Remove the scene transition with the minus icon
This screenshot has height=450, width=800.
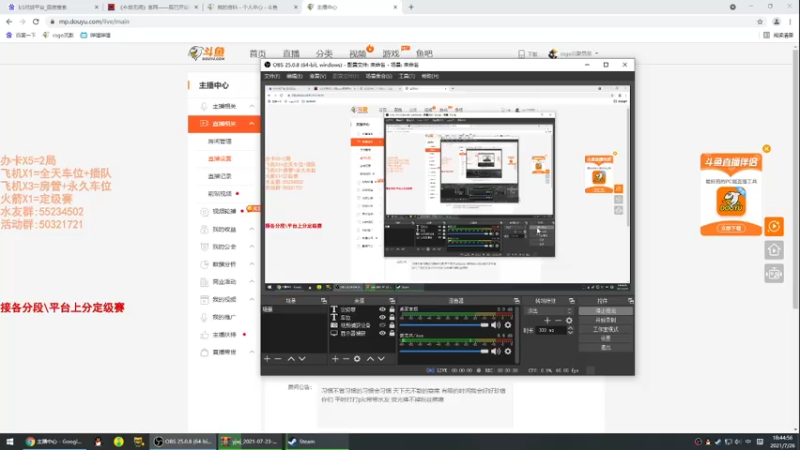click(x=558, y=320)
